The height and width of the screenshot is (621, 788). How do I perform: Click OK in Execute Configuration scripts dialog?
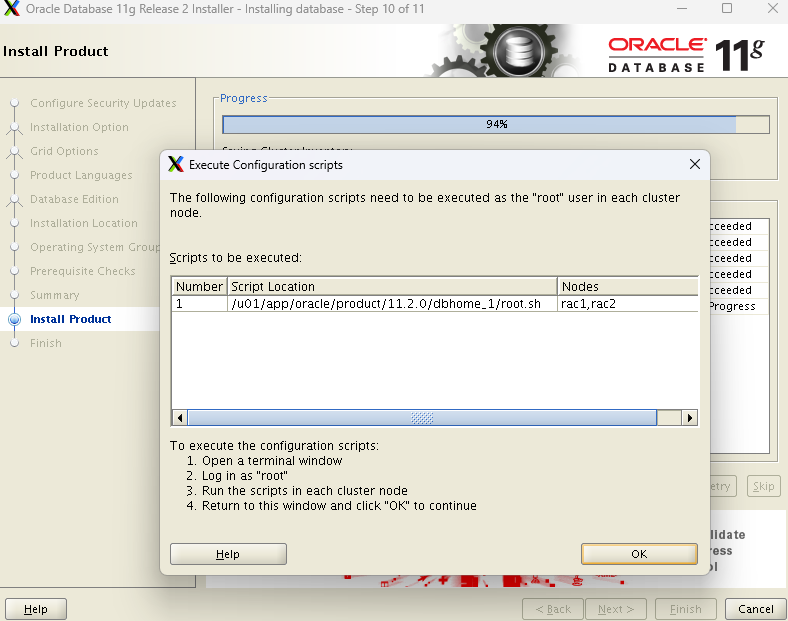click(639, 554)
